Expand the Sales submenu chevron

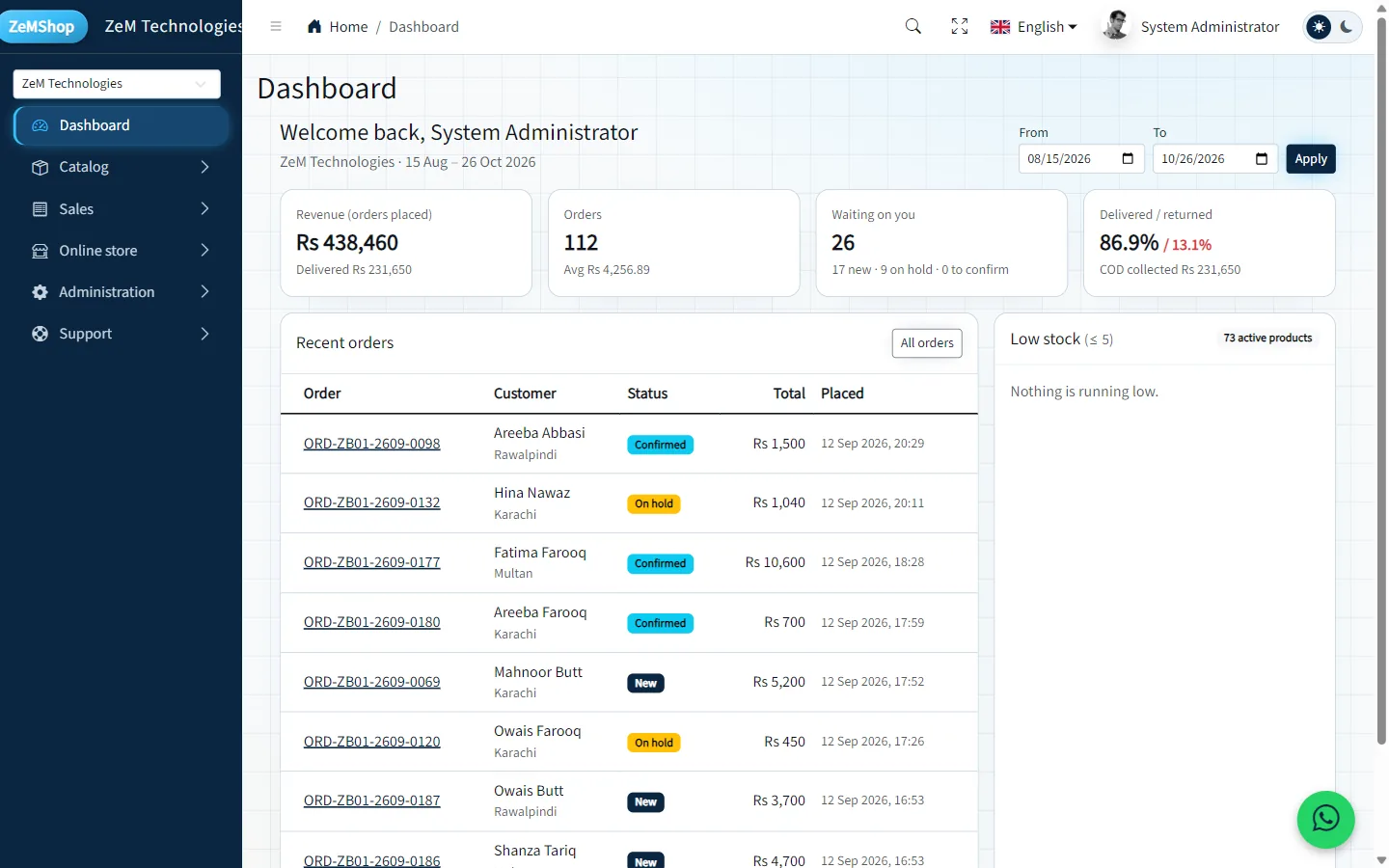pos(204,209)
